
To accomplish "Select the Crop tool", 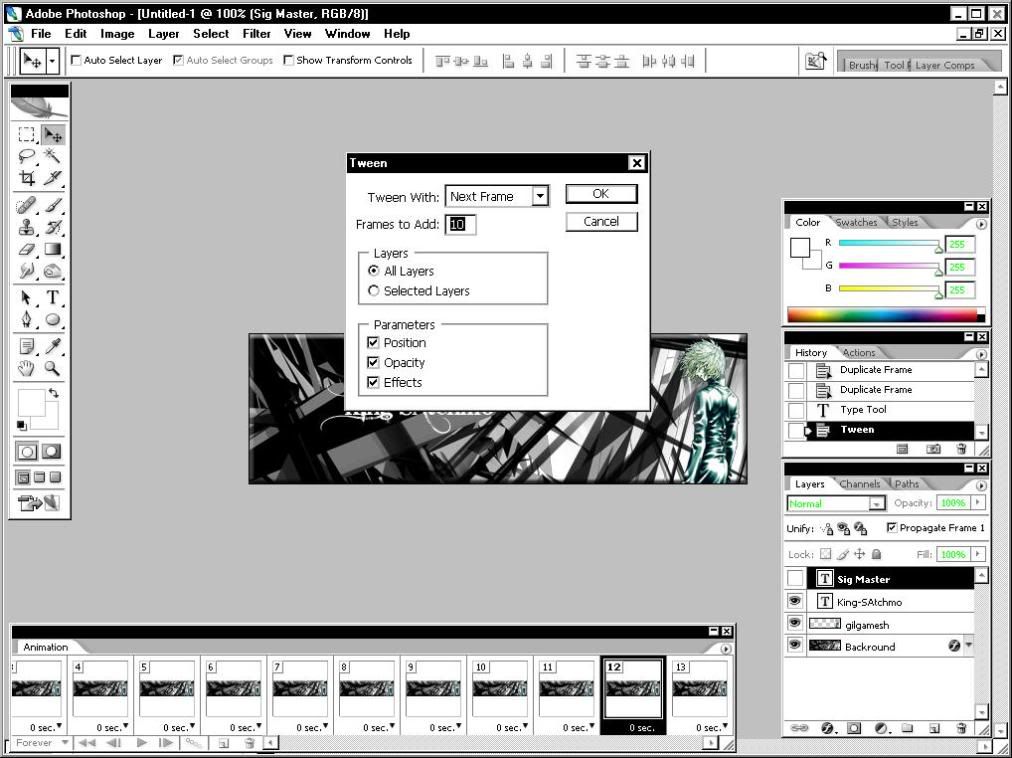I will (26, 178).
